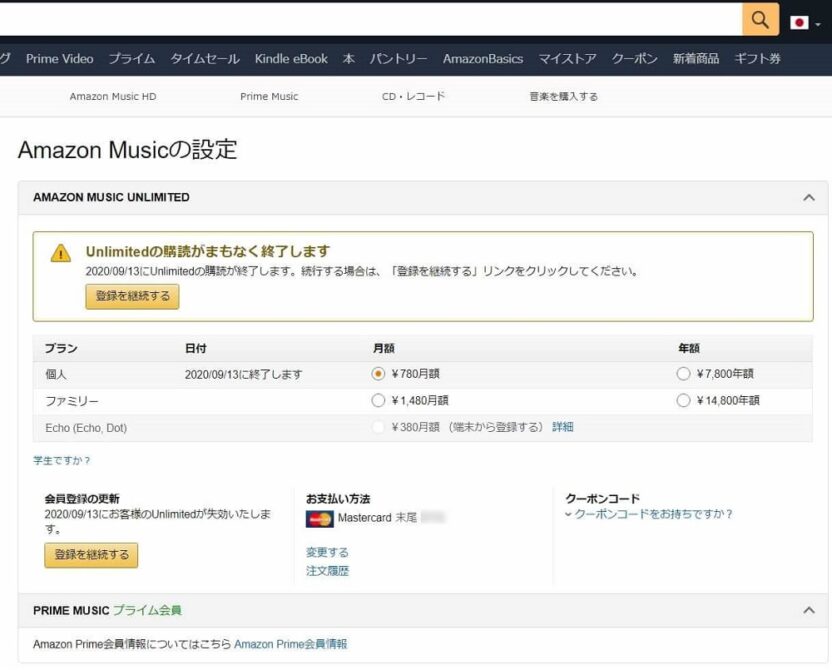Open ギフト券 in the navigation bar

point(757,59)
